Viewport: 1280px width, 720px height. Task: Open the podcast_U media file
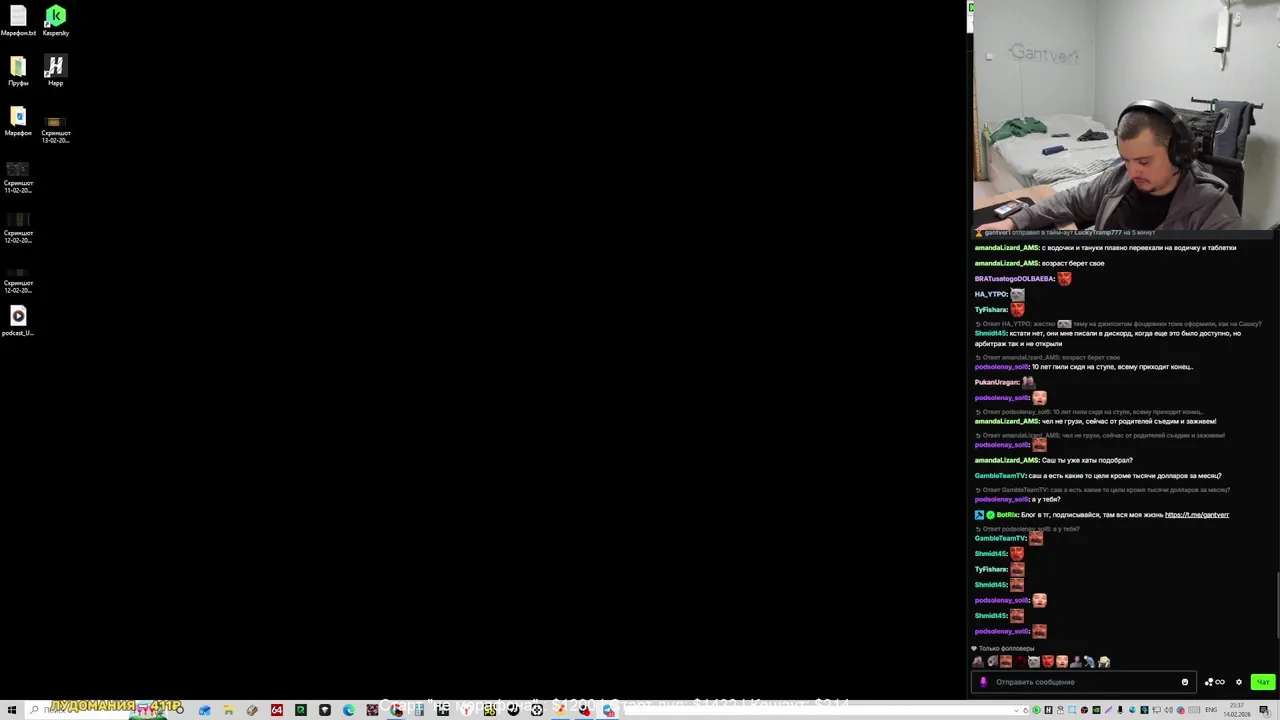(18, 320)
